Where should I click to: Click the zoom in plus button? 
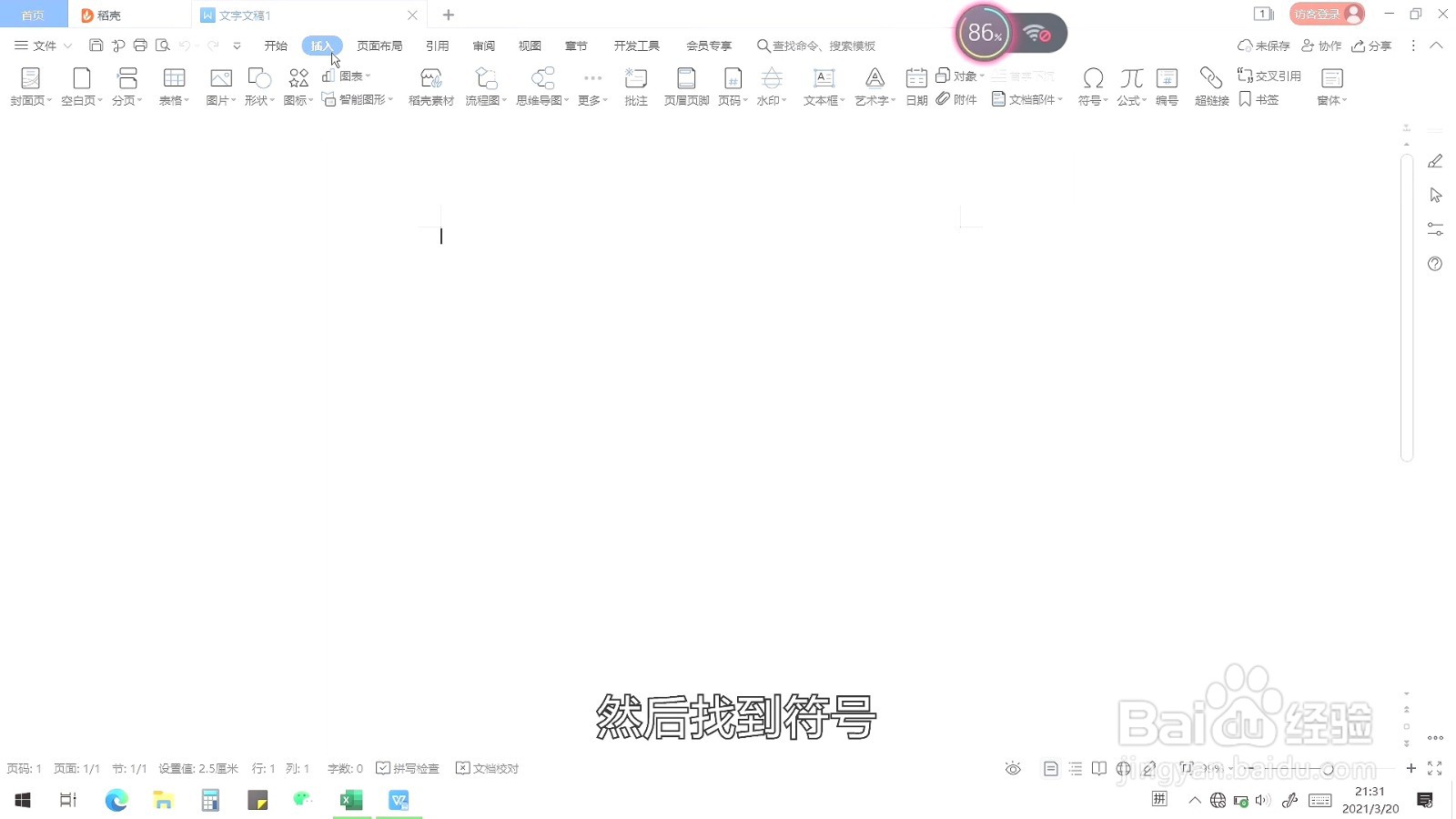pyautogui.click(x=1410, y=769)
